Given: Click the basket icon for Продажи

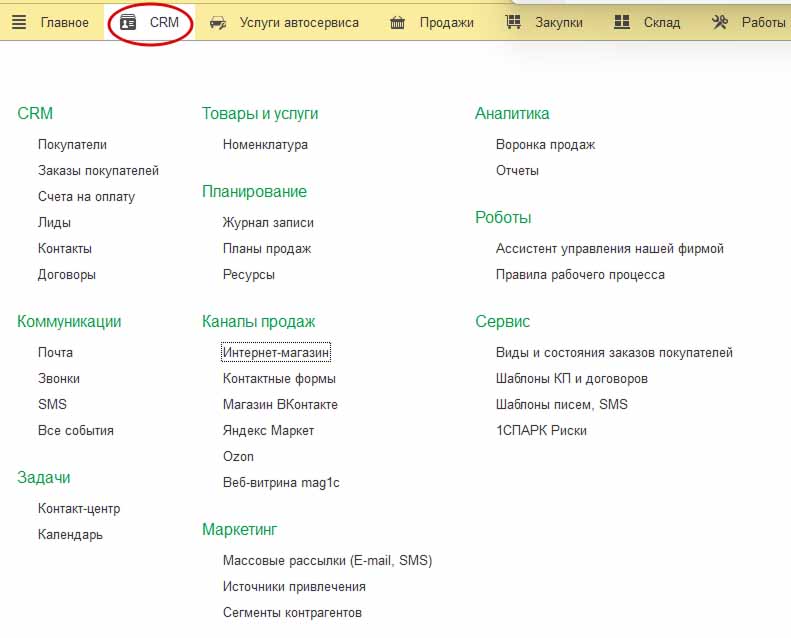Looking at the screenshot, I should pos(398,22).
